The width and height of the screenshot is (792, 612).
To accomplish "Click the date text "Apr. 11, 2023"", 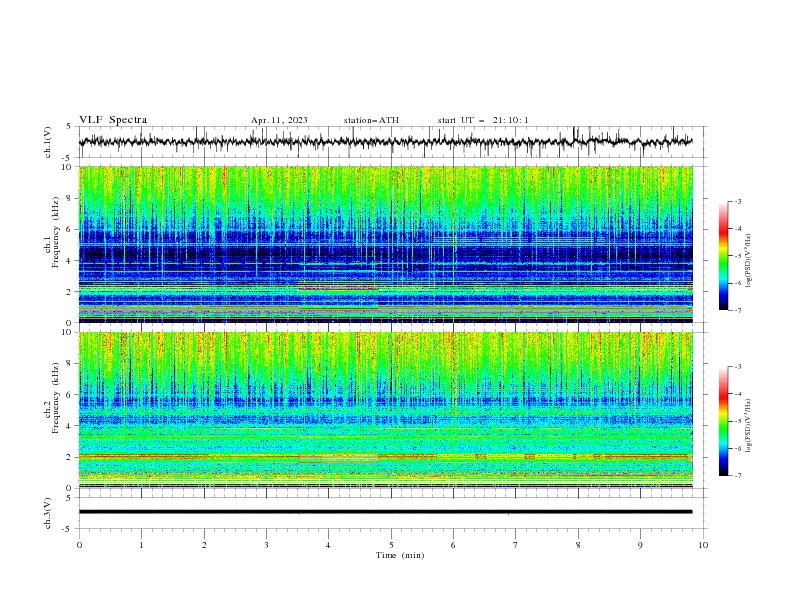I will tap(279, 120).
